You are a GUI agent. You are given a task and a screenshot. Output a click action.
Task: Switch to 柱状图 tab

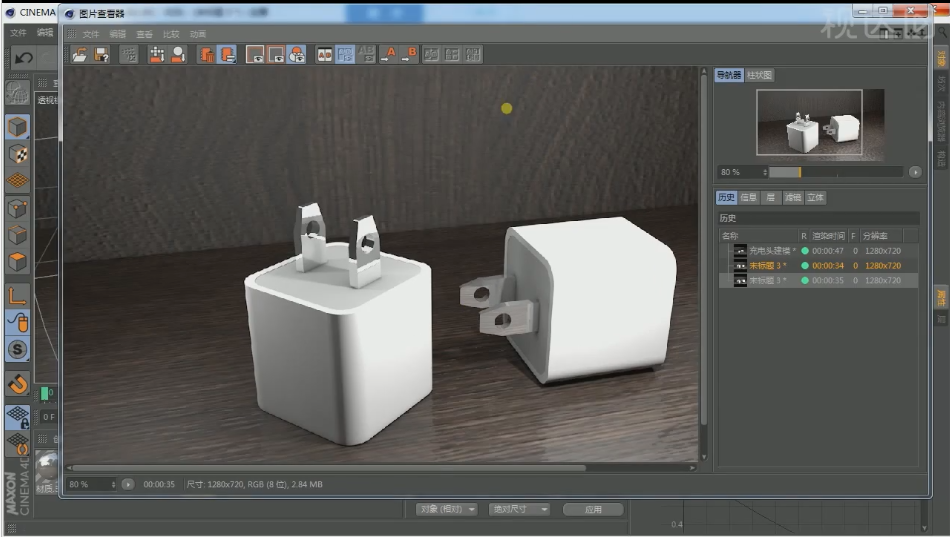759,75
